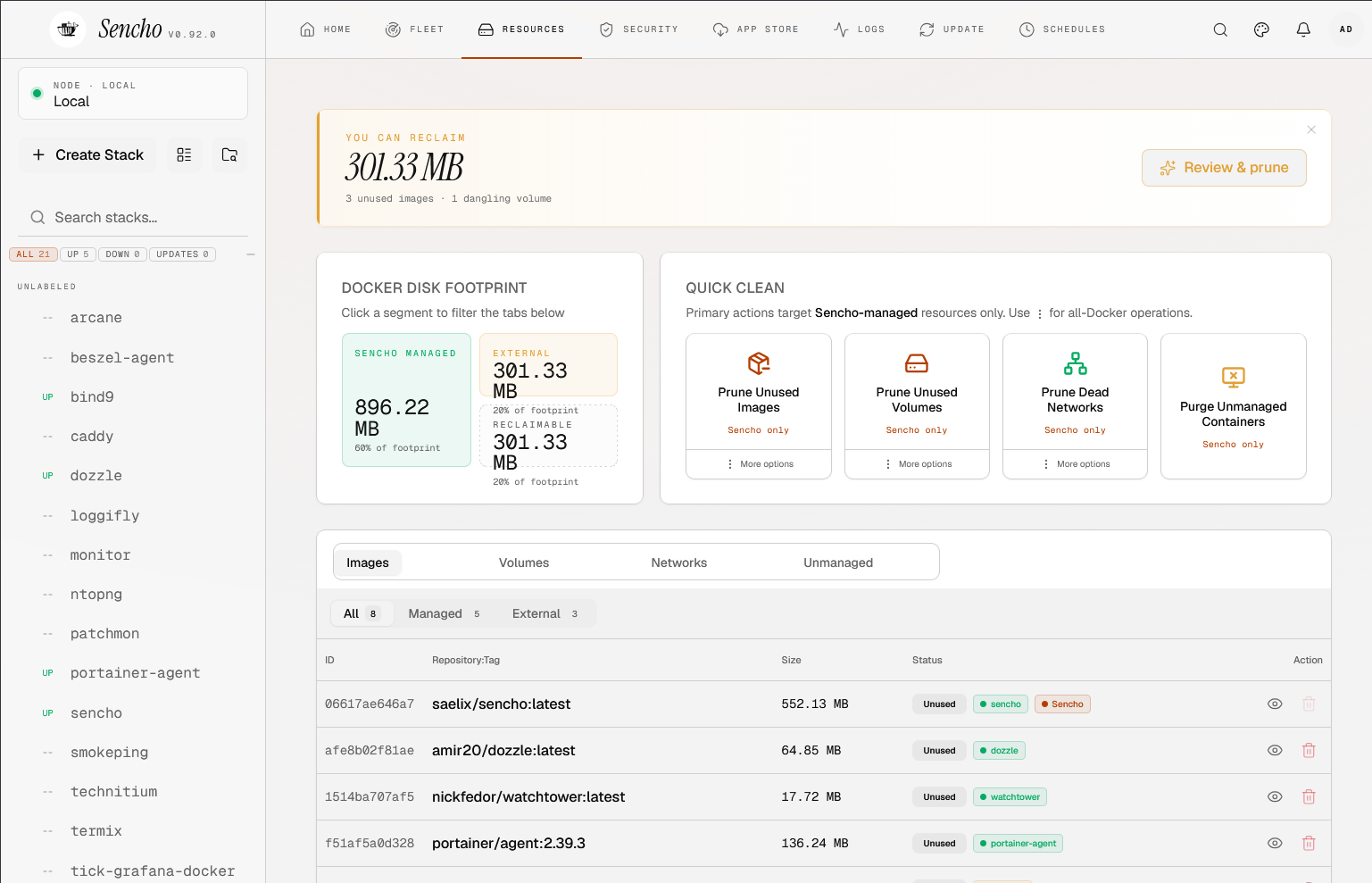The height and width of the screenshot is (883, 1372).
Task: Open the technitium stack
Action: tap(113, 792)
